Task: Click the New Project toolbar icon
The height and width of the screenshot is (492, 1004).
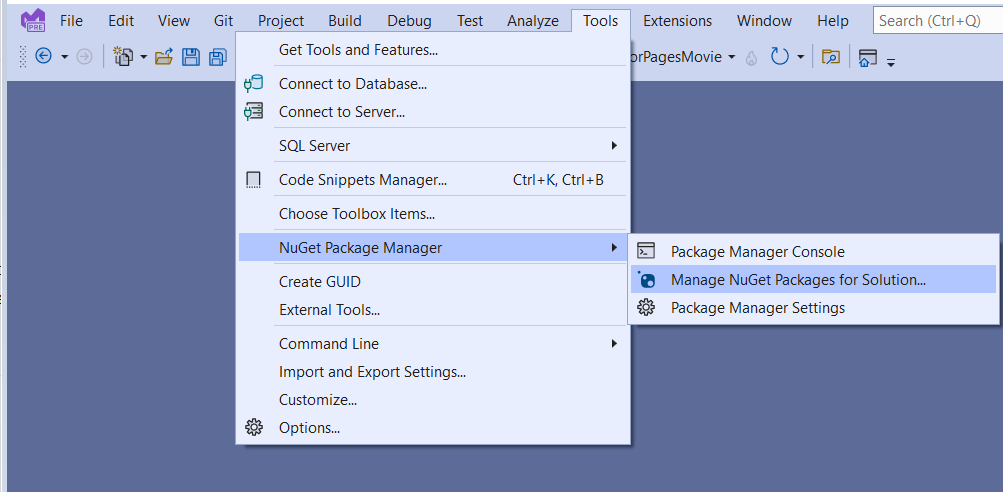Action: [123, 57]
